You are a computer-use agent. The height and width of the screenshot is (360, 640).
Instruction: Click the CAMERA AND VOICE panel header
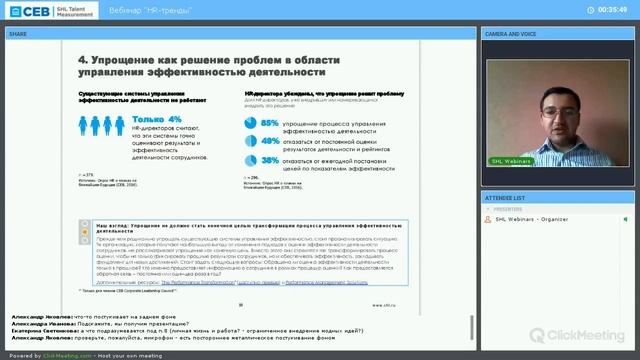click(x=558, y=34)
